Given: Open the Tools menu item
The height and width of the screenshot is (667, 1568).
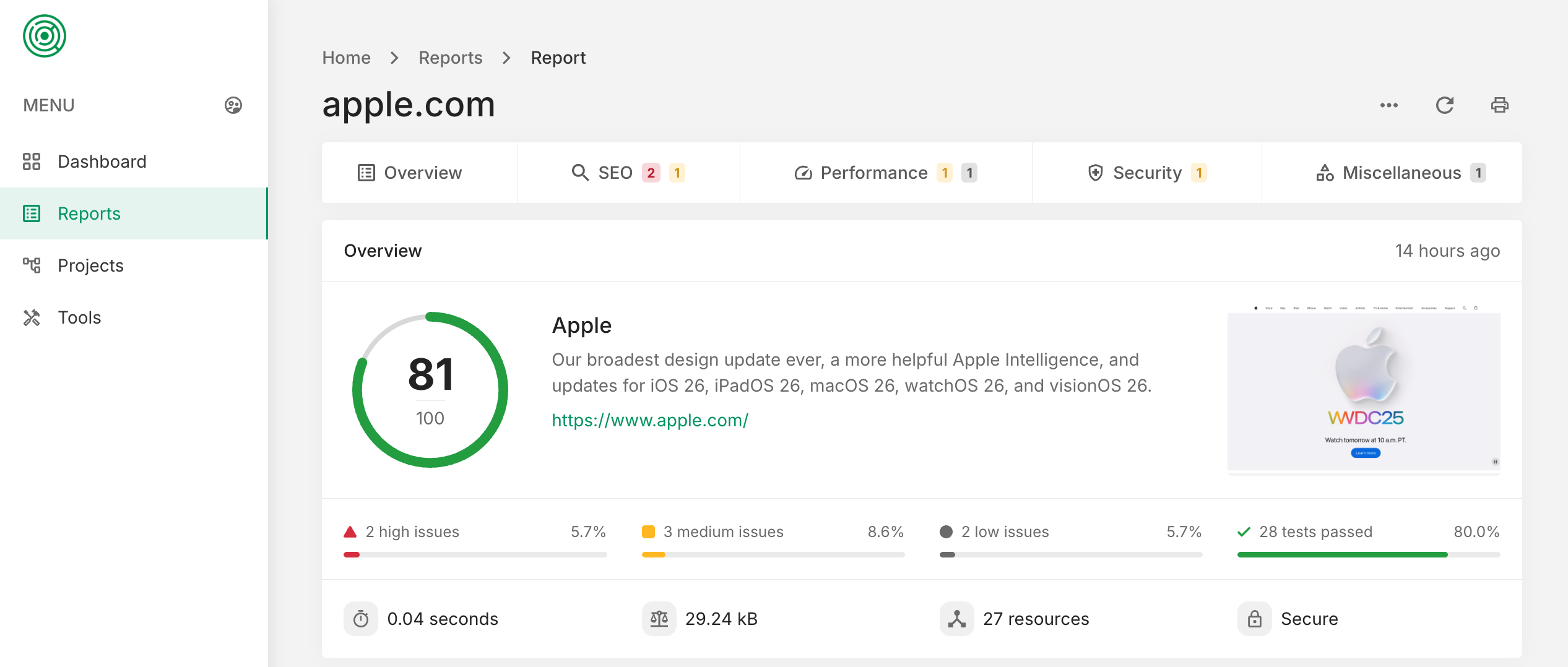Looking at the screenshot, I should point(134,317).
